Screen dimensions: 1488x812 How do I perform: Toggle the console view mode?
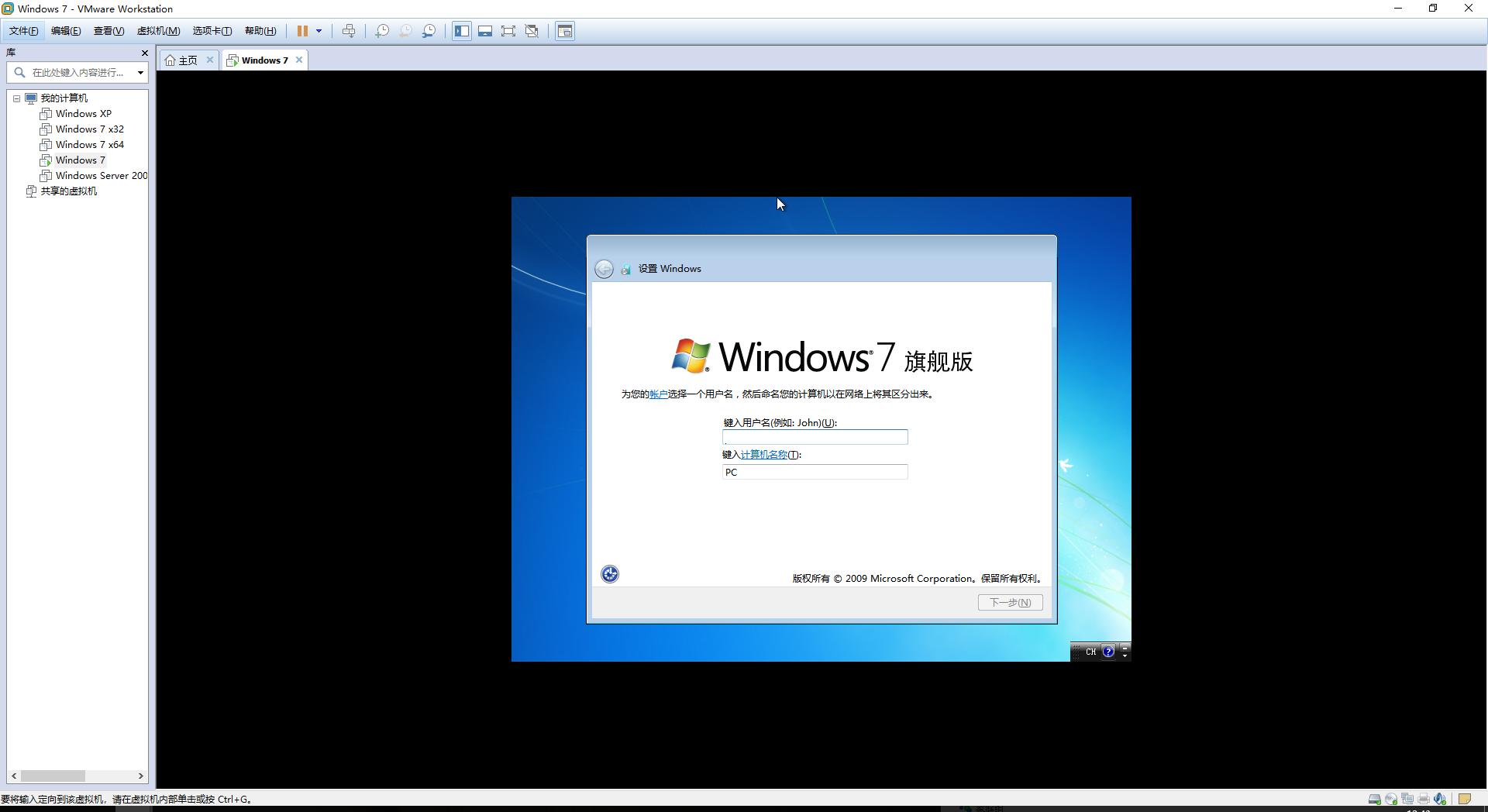565,31
